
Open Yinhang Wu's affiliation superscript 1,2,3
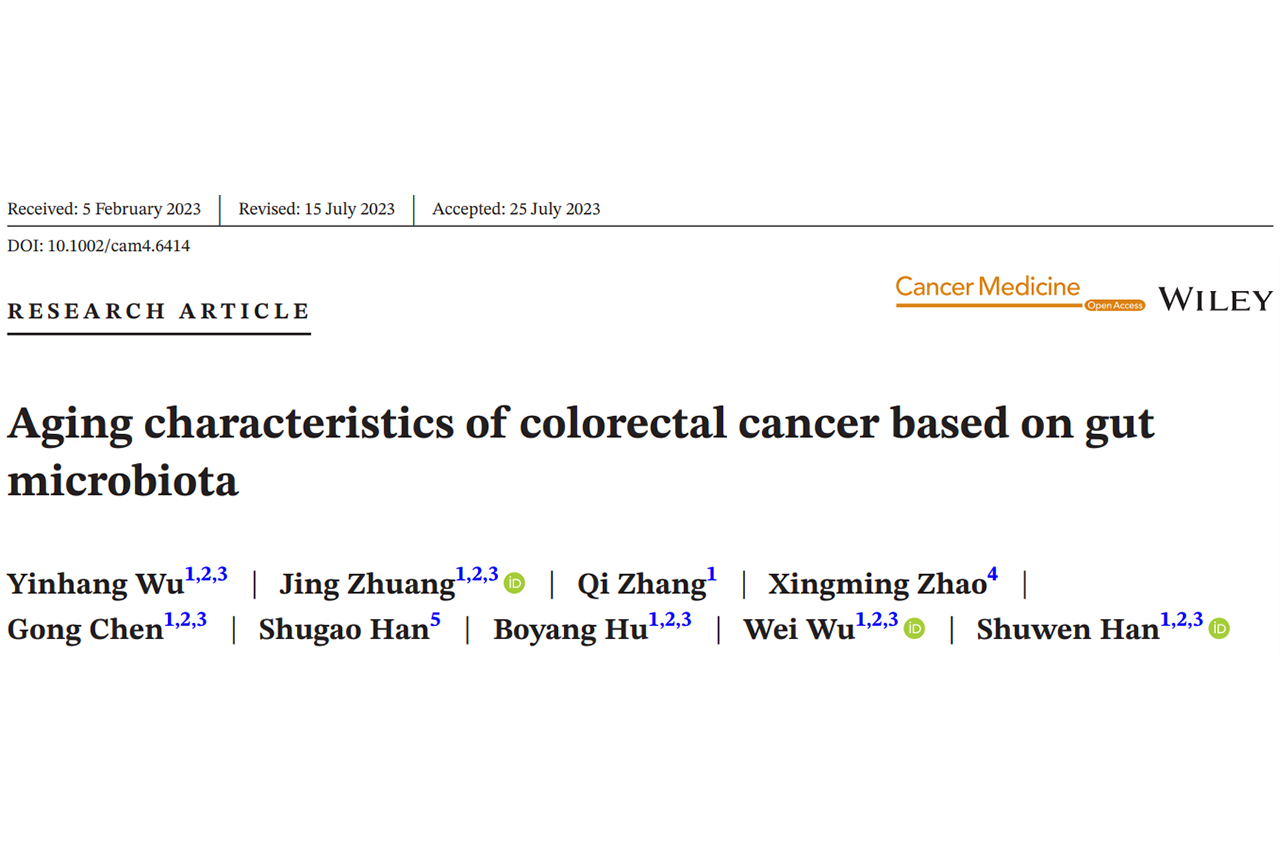[206, 575]
